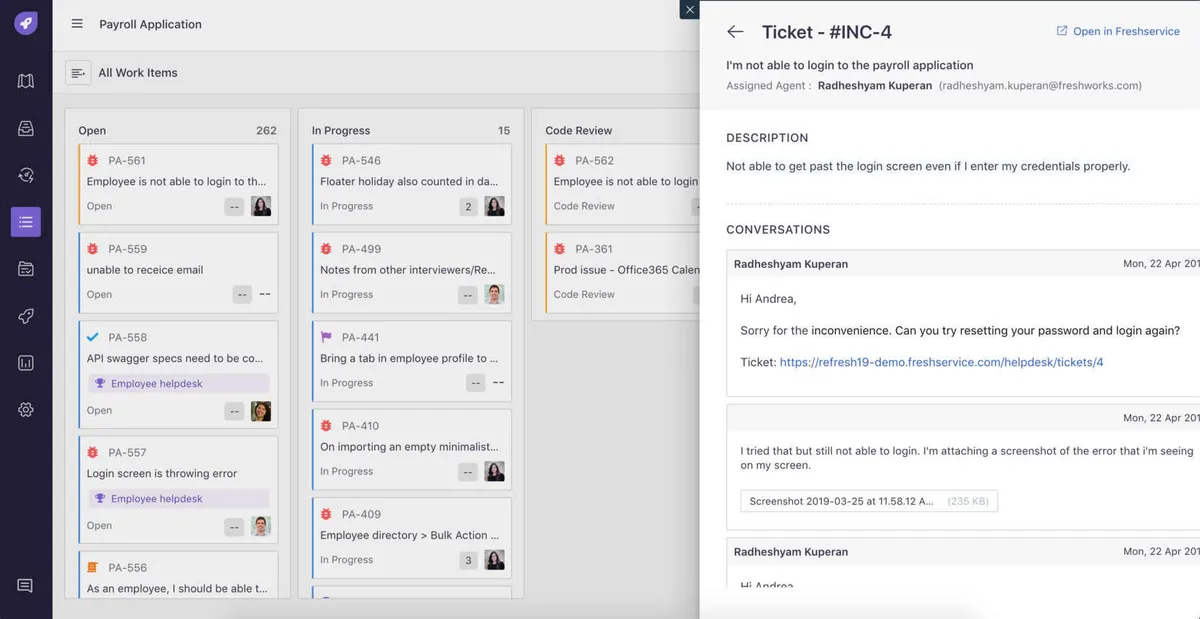The height and width of the screenshot is (619, 1200).
Task: Click assignee avatar on card PA-409
Action: tap(494, 560)
